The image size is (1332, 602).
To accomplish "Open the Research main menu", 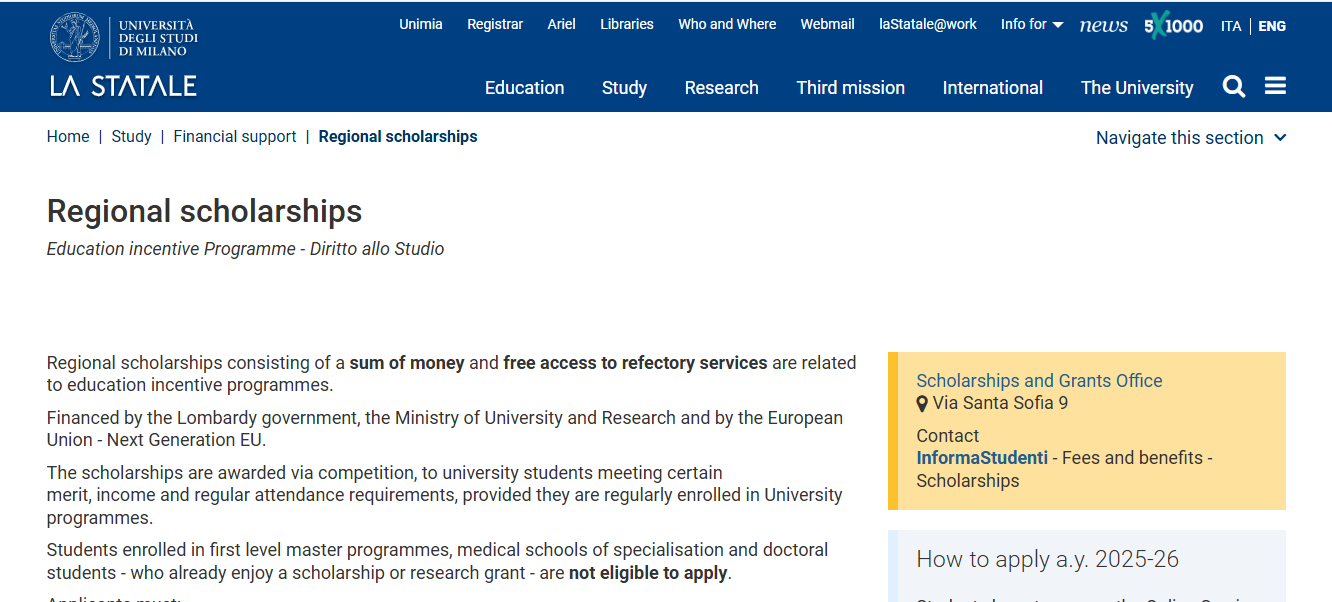I will click(721, 88).
